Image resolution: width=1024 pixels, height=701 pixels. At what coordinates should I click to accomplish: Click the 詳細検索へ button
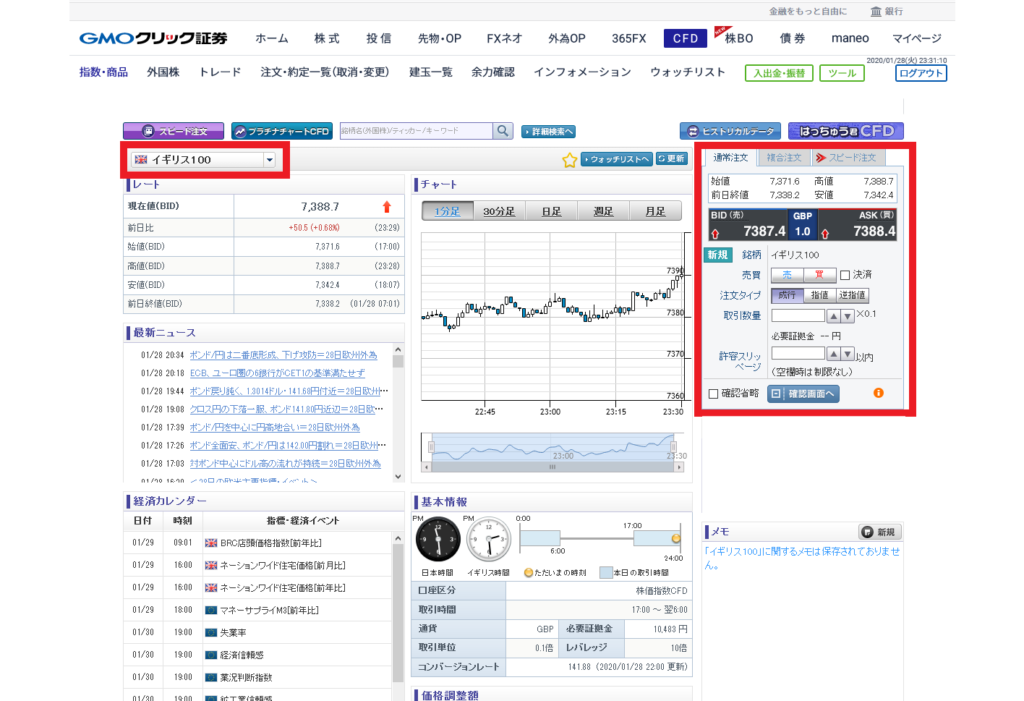point(548,132)
